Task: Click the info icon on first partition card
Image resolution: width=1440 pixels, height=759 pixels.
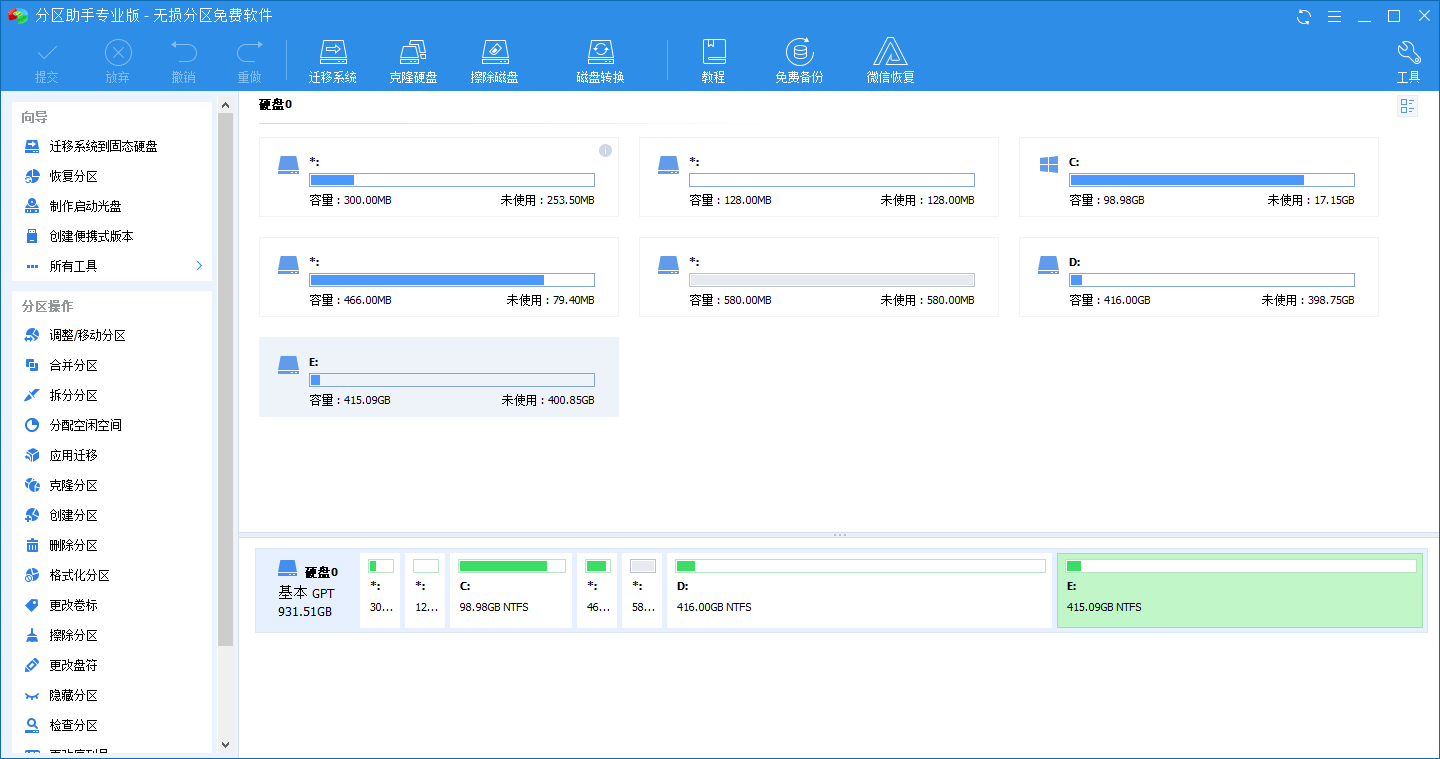Action: (x=605, y=151)
